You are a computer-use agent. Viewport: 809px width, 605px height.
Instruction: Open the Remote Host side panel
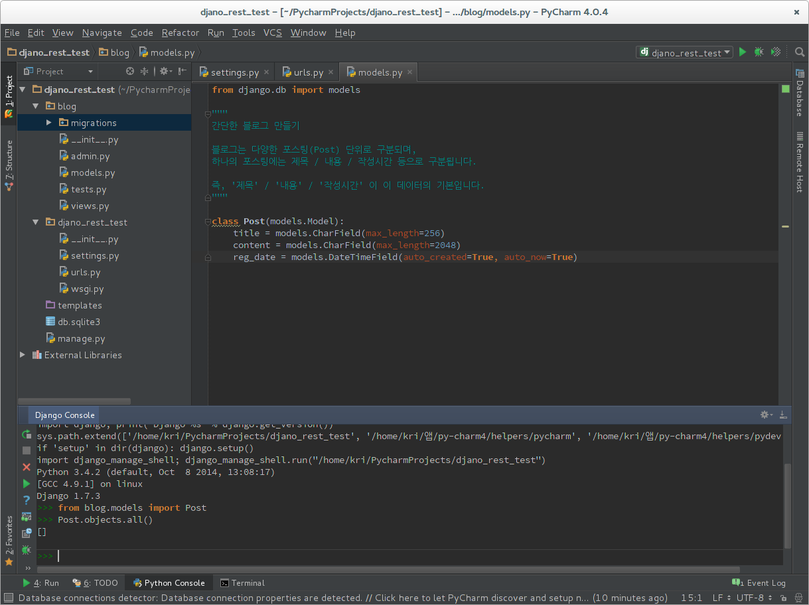click(800, 162)
